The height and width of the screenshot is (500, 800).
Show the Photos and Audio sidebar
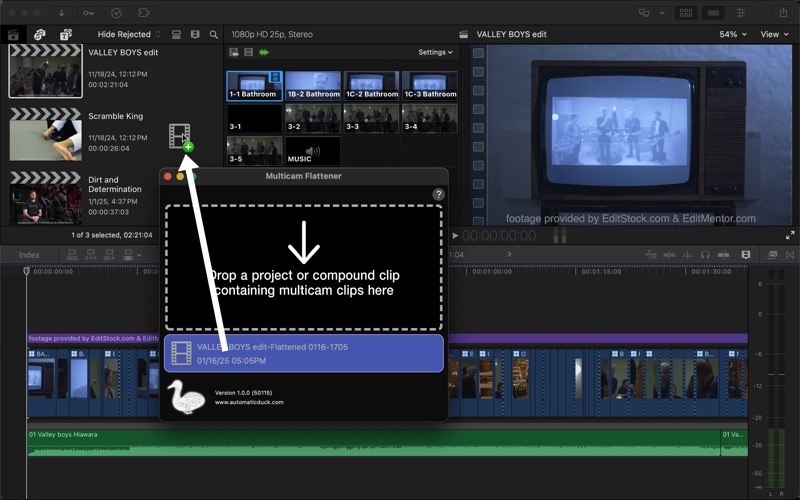pos(39,35)
